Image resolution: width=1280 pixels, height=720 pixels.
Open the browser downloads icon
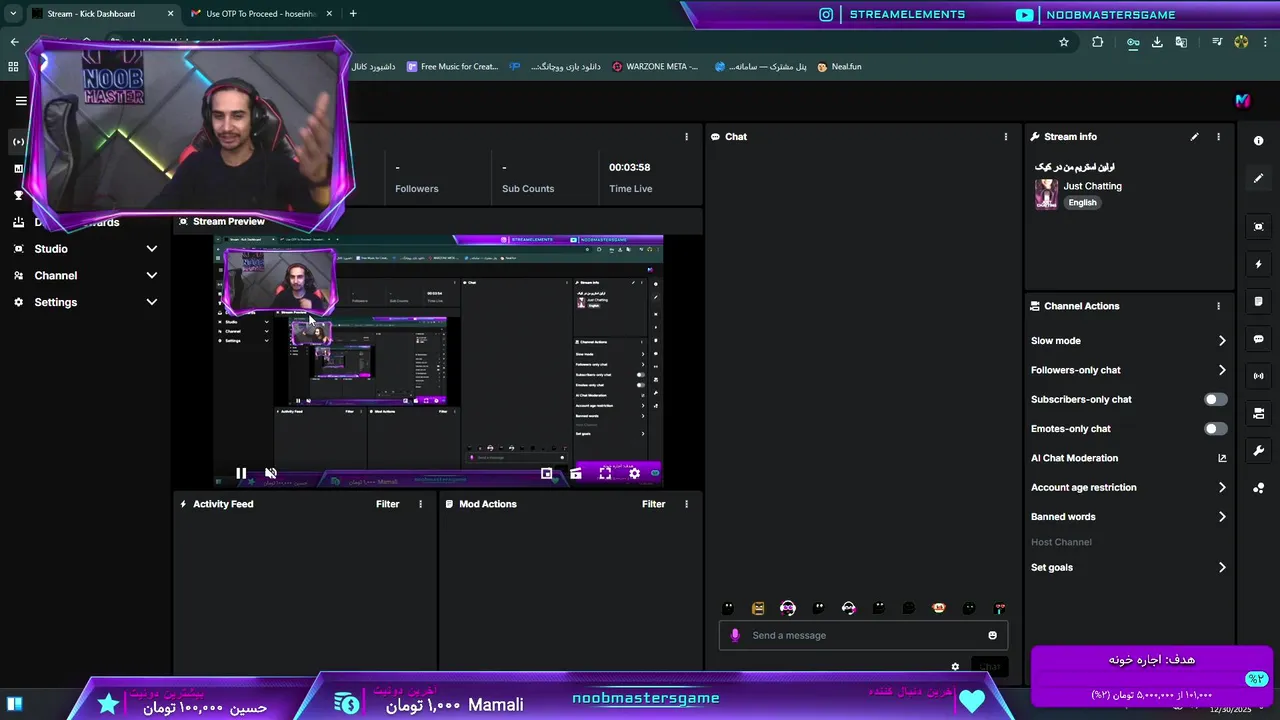tap(1157, 42)
